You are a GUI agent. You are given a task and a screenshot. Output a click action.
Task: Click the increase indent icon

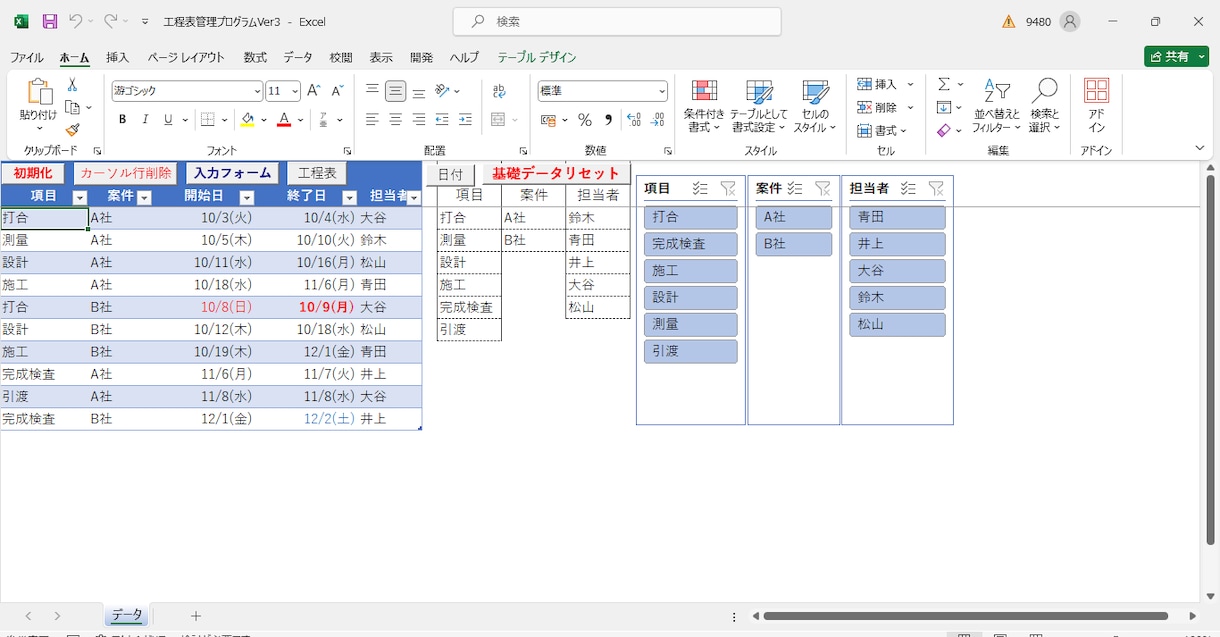[x=465, y=120]
